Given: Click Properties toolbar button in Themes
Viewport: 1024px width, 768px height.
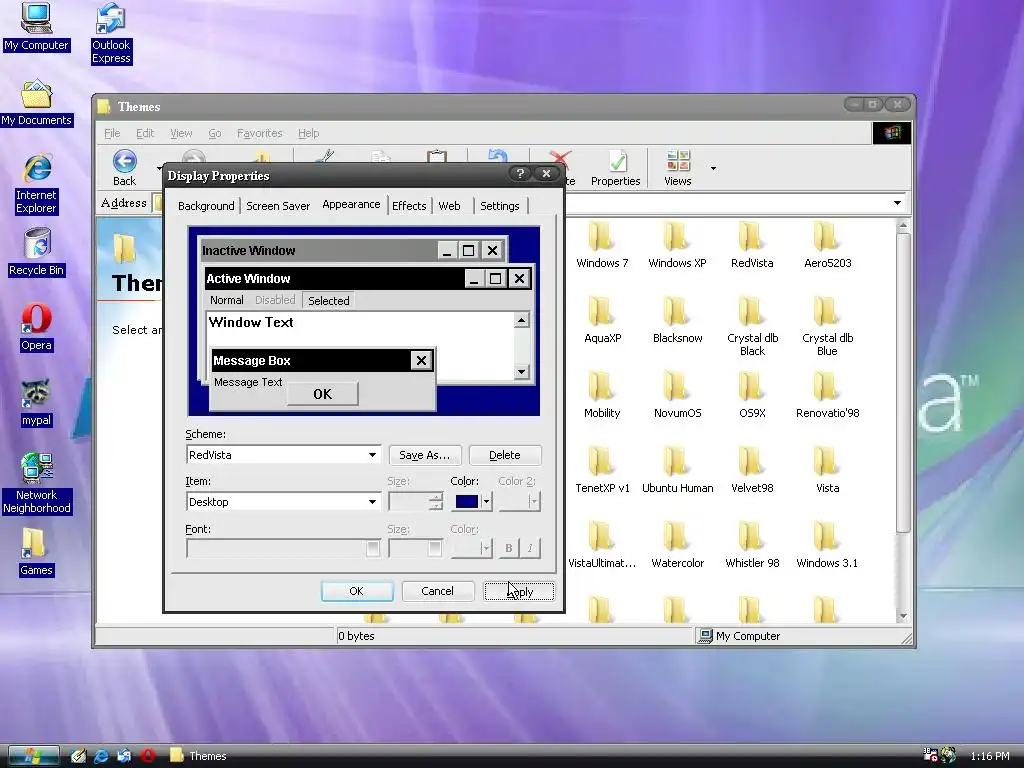Looking at the screenshot, I should pyautogui.click(x=615, y=168).
